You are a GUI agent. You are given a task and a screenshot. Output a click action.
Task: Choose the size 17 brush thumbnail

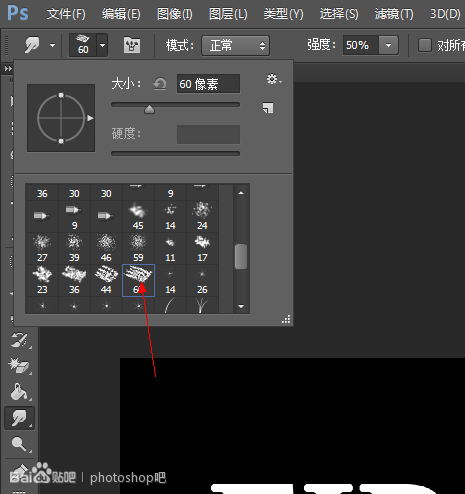[202, 248]
